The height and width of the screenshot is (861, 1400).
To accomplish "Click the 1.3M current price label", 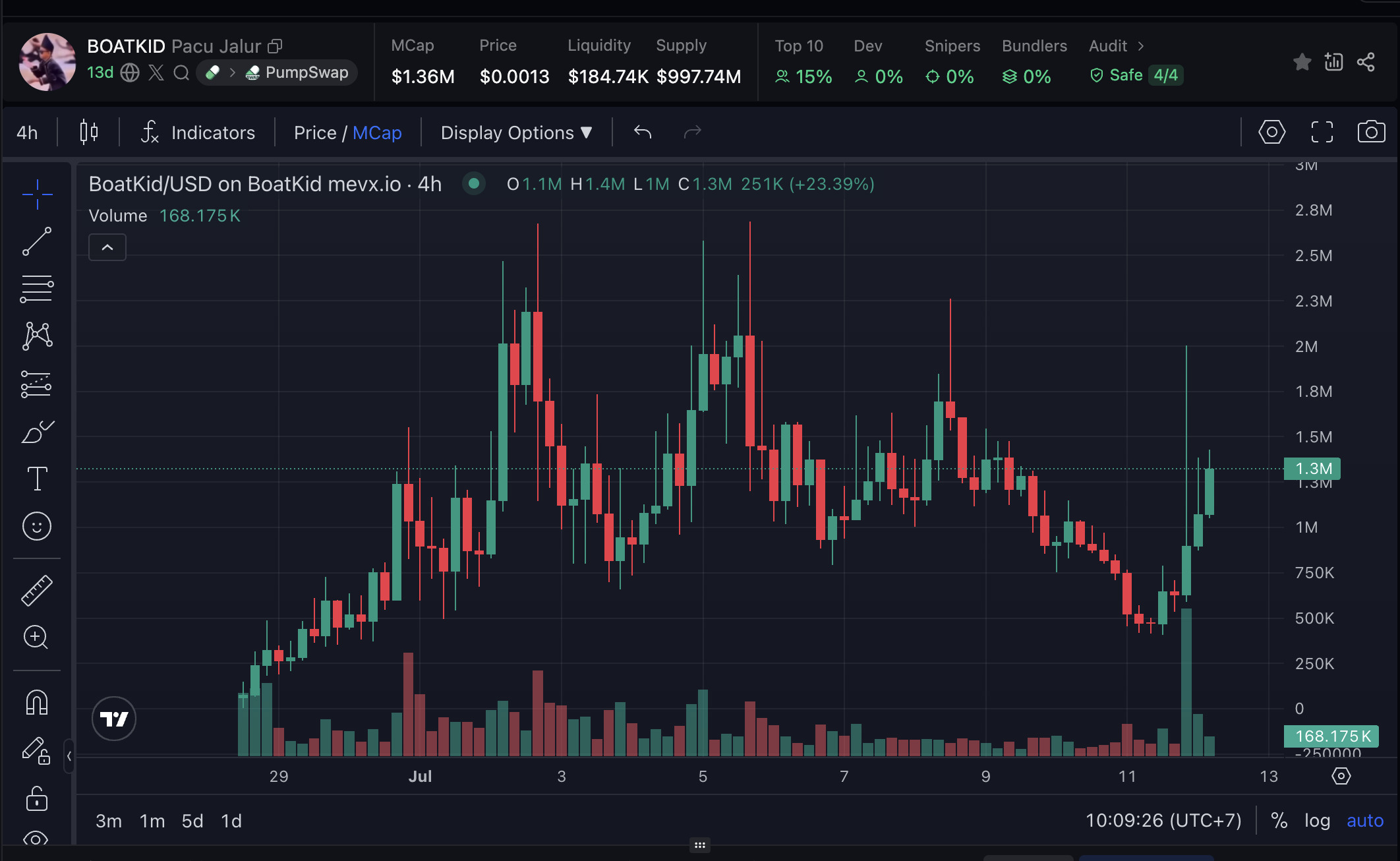I will tap(1312, 469).
